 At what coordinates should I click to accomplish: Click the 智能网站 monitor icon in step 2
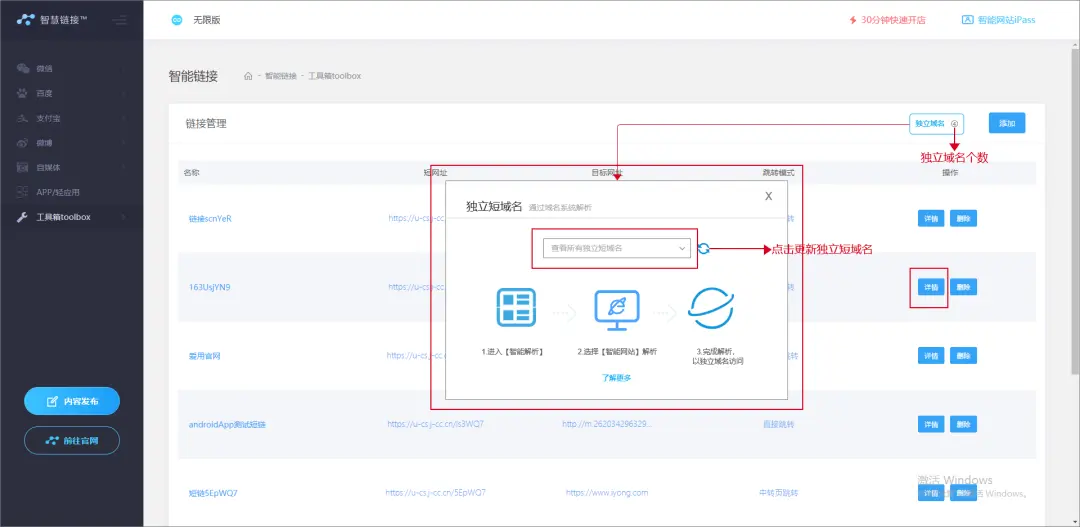click(x=617, y=308)
